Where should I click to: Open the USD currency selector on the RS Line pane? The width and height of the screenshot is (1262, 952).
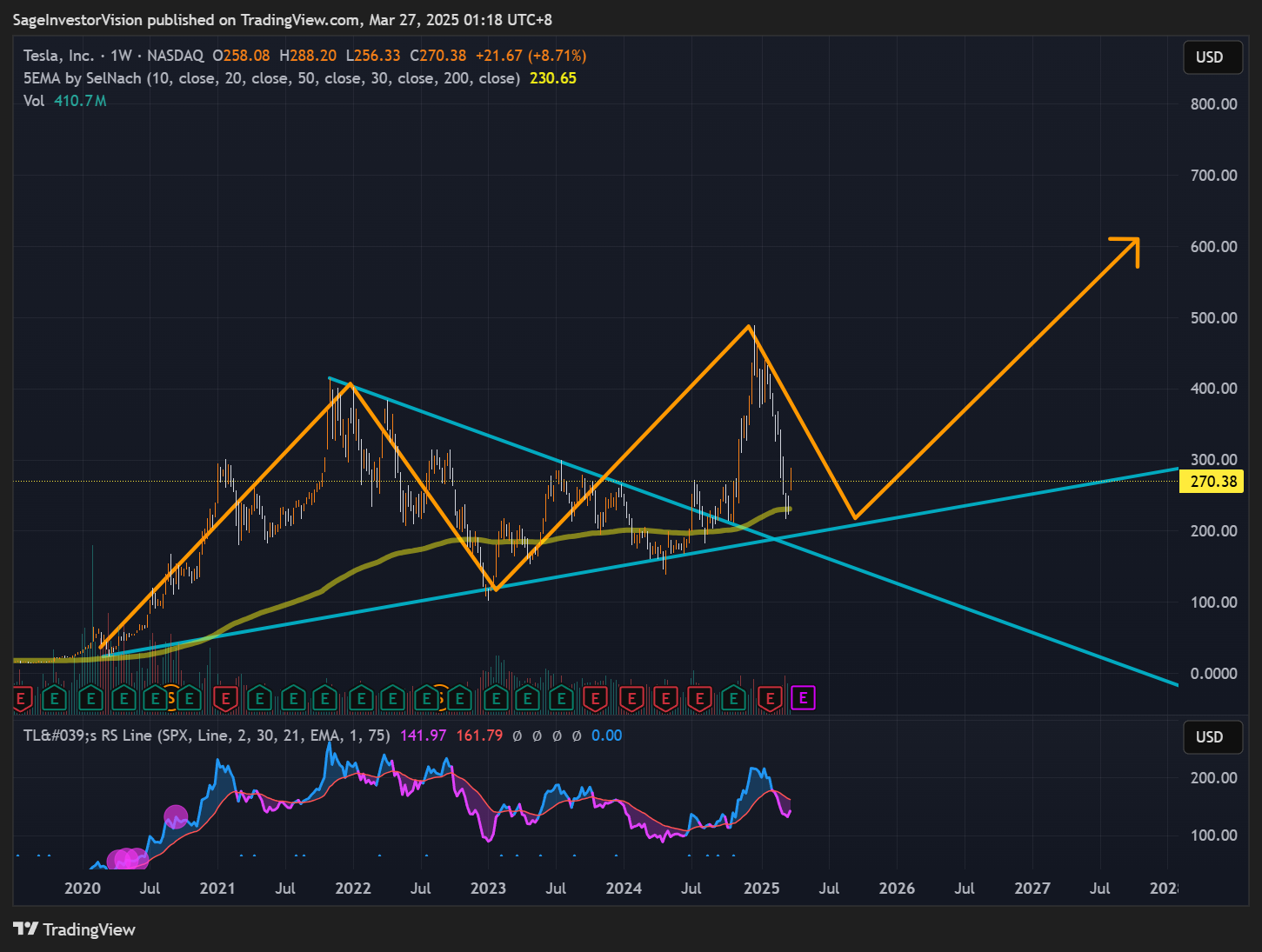1212,737
